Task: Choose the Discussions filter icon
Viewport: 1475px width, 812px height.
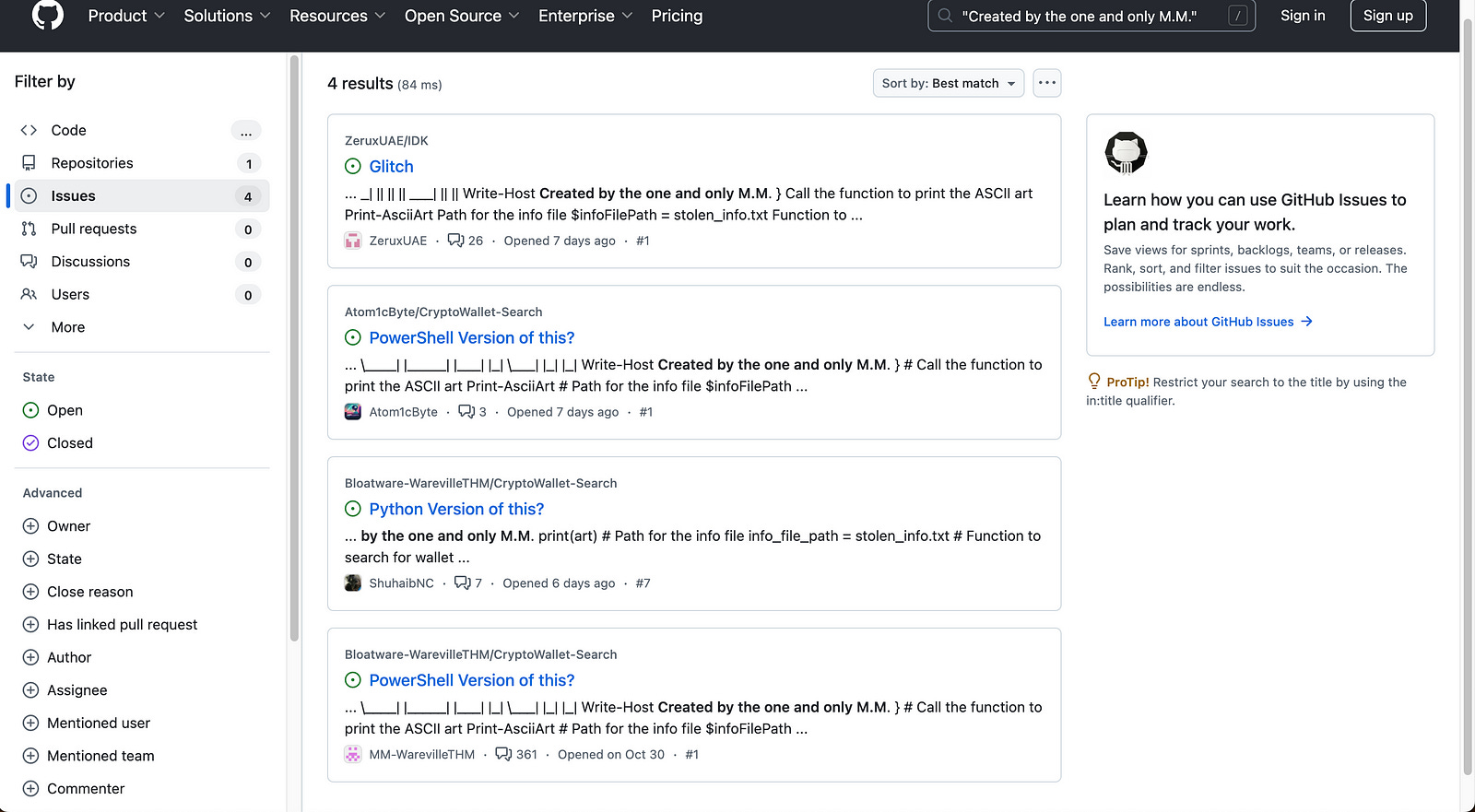Action: click(x=29, y=262)
